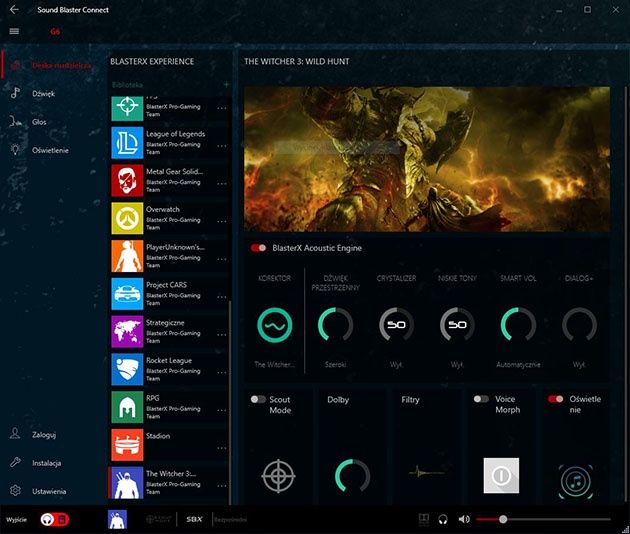Select the G6 device tab
This screenshot has height=534, width=630.
[55, 31]
